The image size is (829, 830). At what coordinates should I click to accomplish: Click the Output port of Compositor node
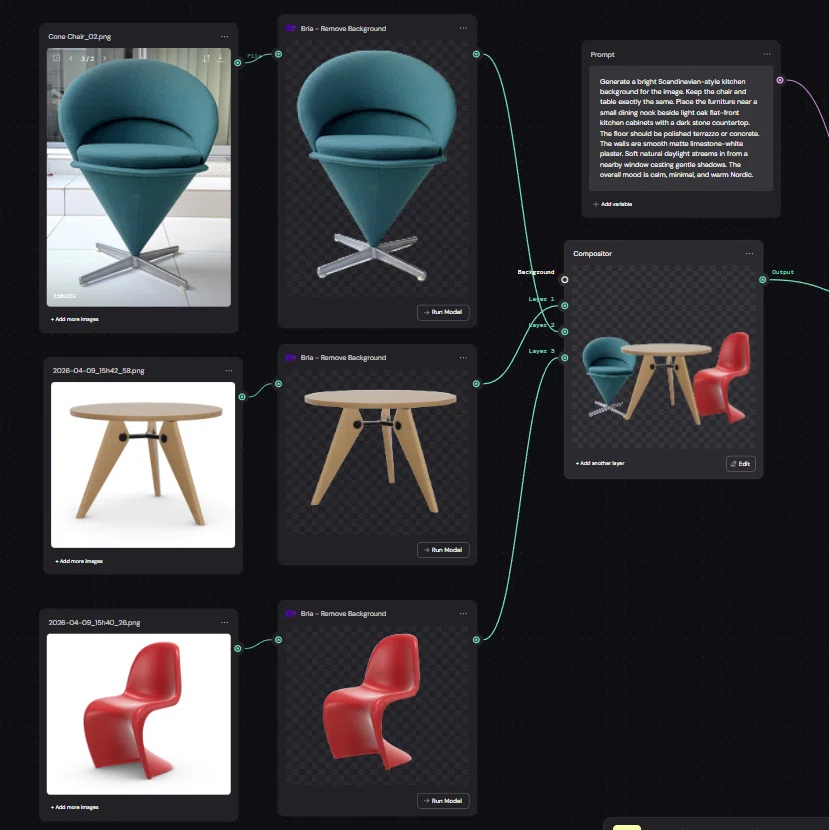coord(763,279)
